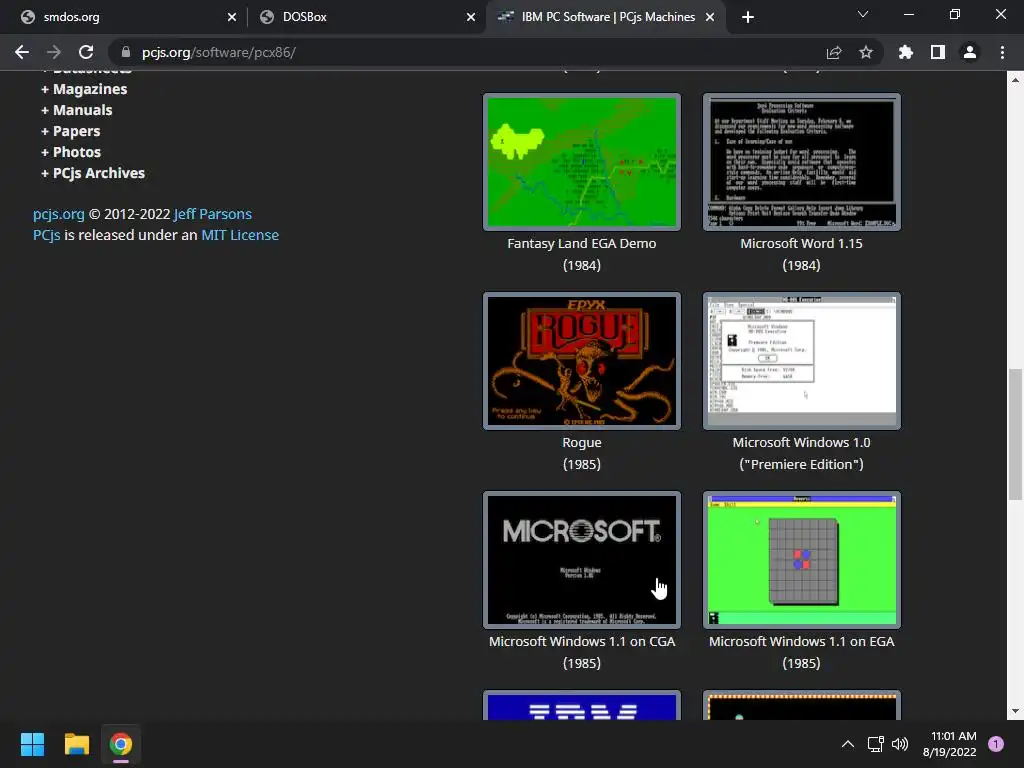
Task: Expand the Photos section
Action: [71, 152]
